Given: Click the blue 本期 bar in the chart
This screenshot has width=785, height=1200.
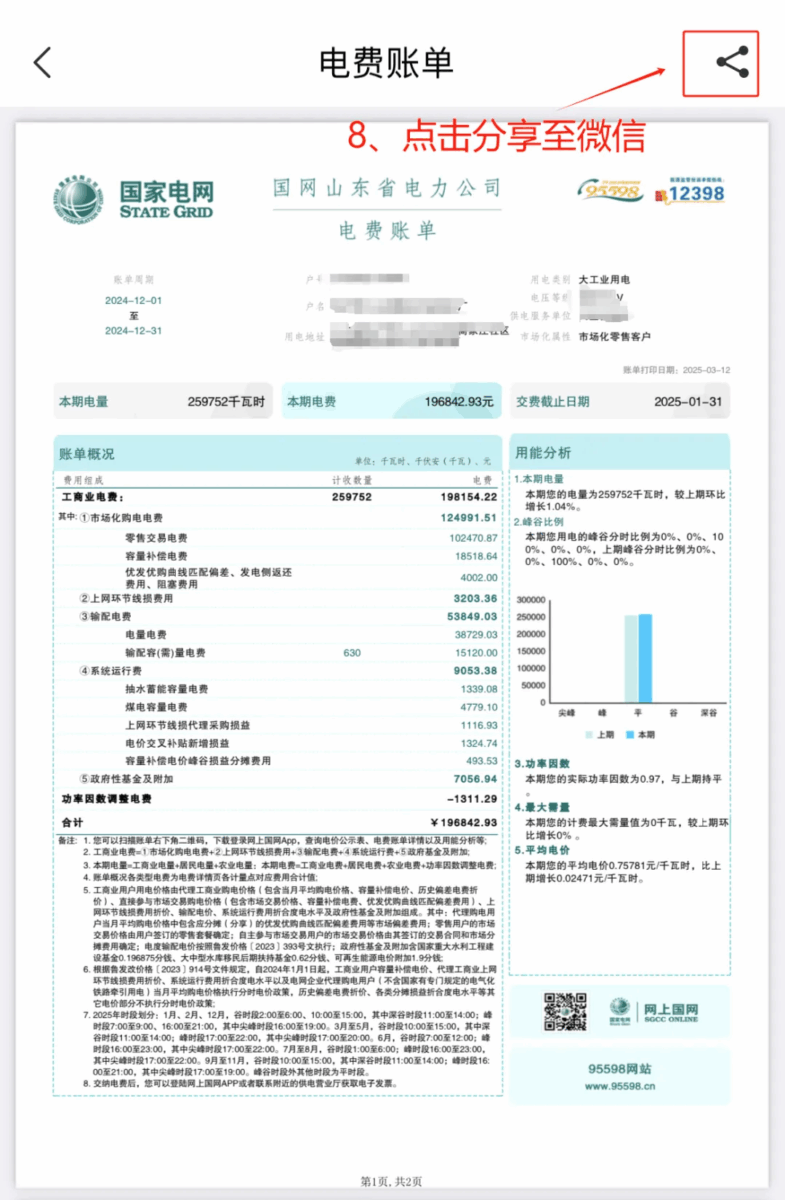Looking at the screenshot, I should [x=644, y=659].
